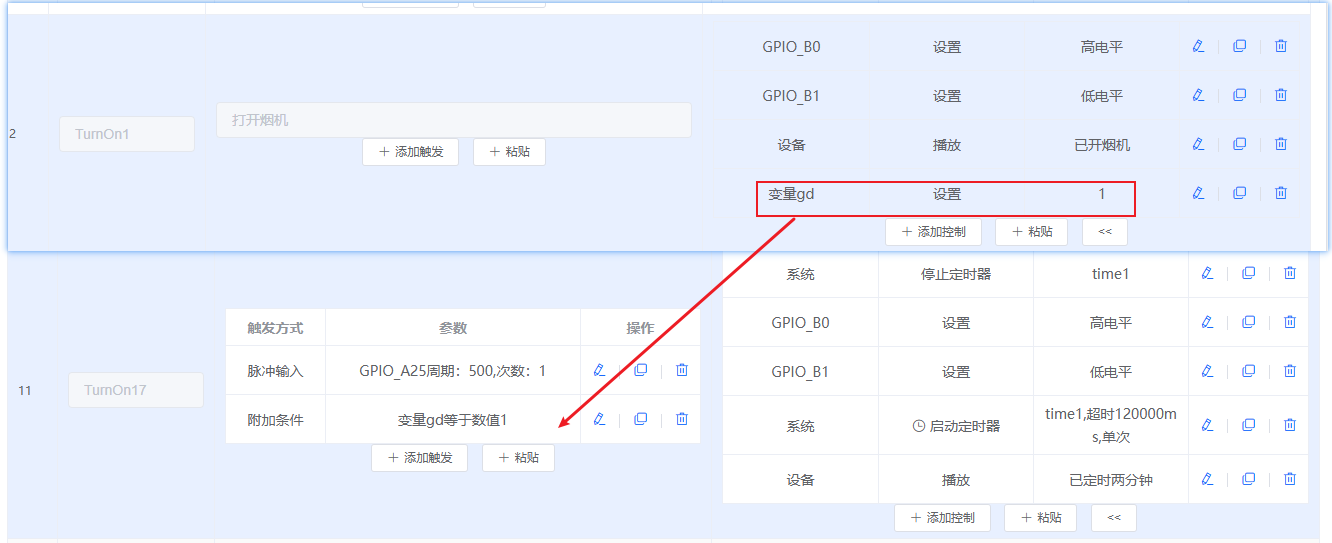The width and height of the screenshot is (1332, 543).
Task: Add a control to TurnOn17 event
Action: tap(942, 517)
